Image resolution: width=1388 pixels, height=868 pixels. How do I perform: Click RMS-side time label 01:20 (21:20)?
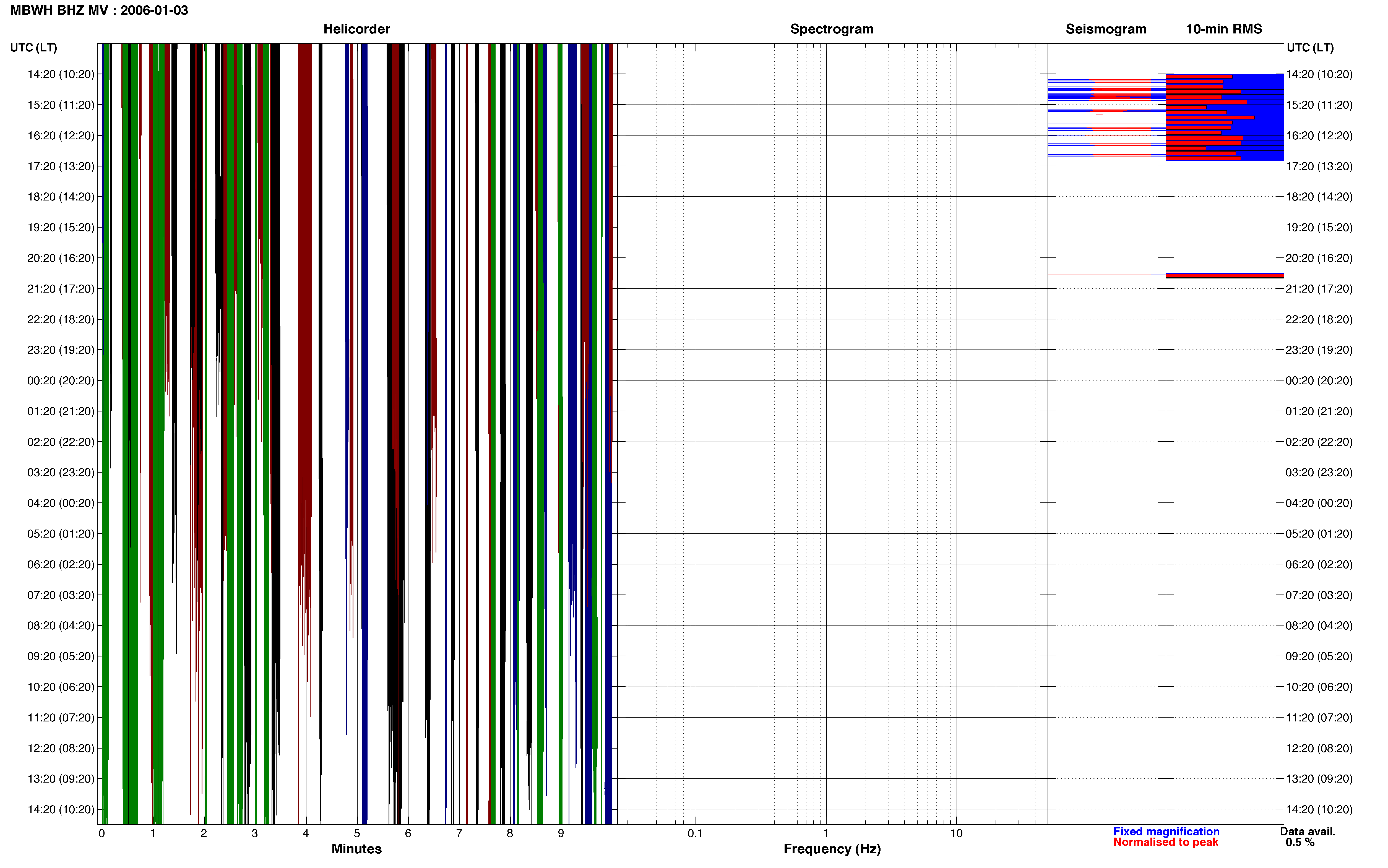[1319, 412]
